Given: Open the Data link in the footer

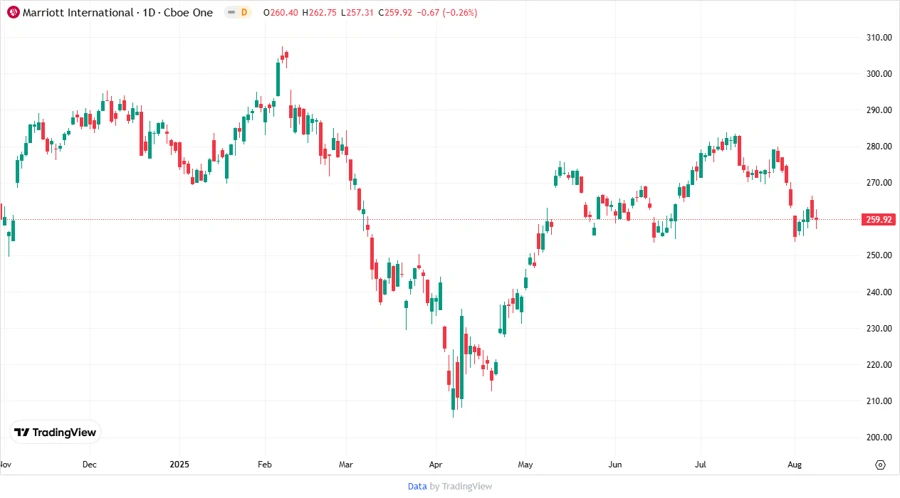Looking at the screenshot, I should (417, 487).
